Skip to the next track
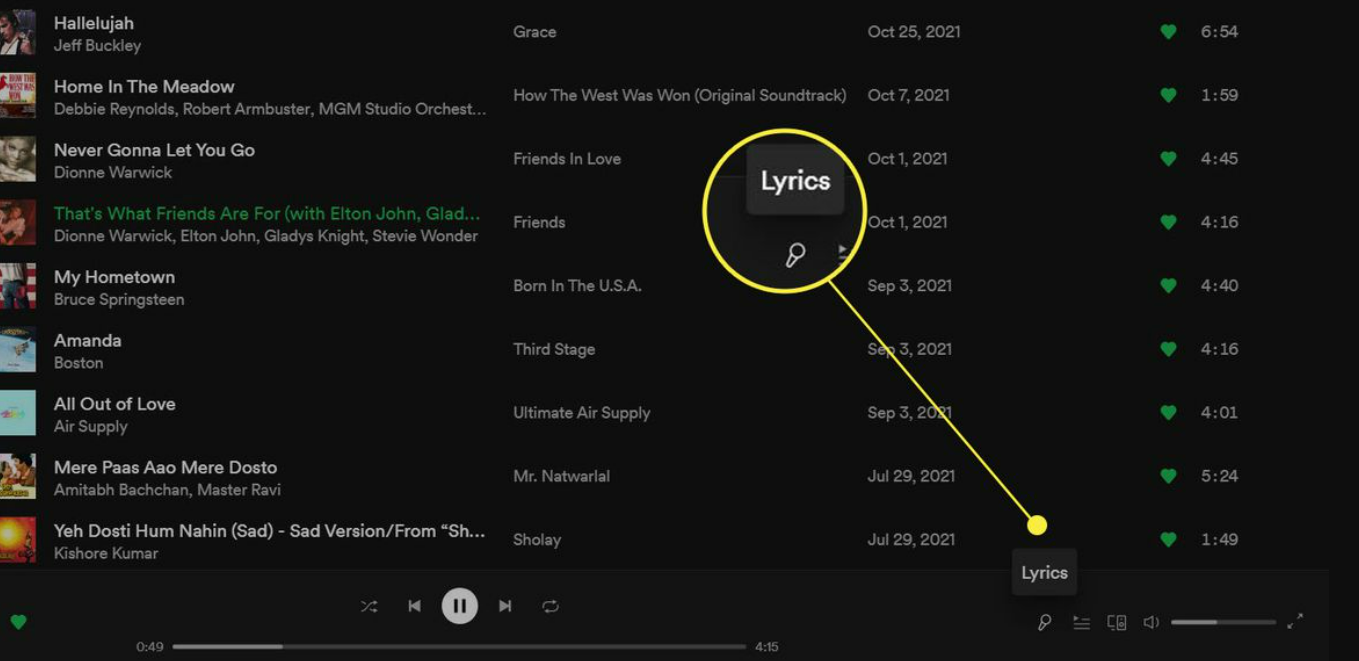The image size is (1359, 661). click(505, 605)
